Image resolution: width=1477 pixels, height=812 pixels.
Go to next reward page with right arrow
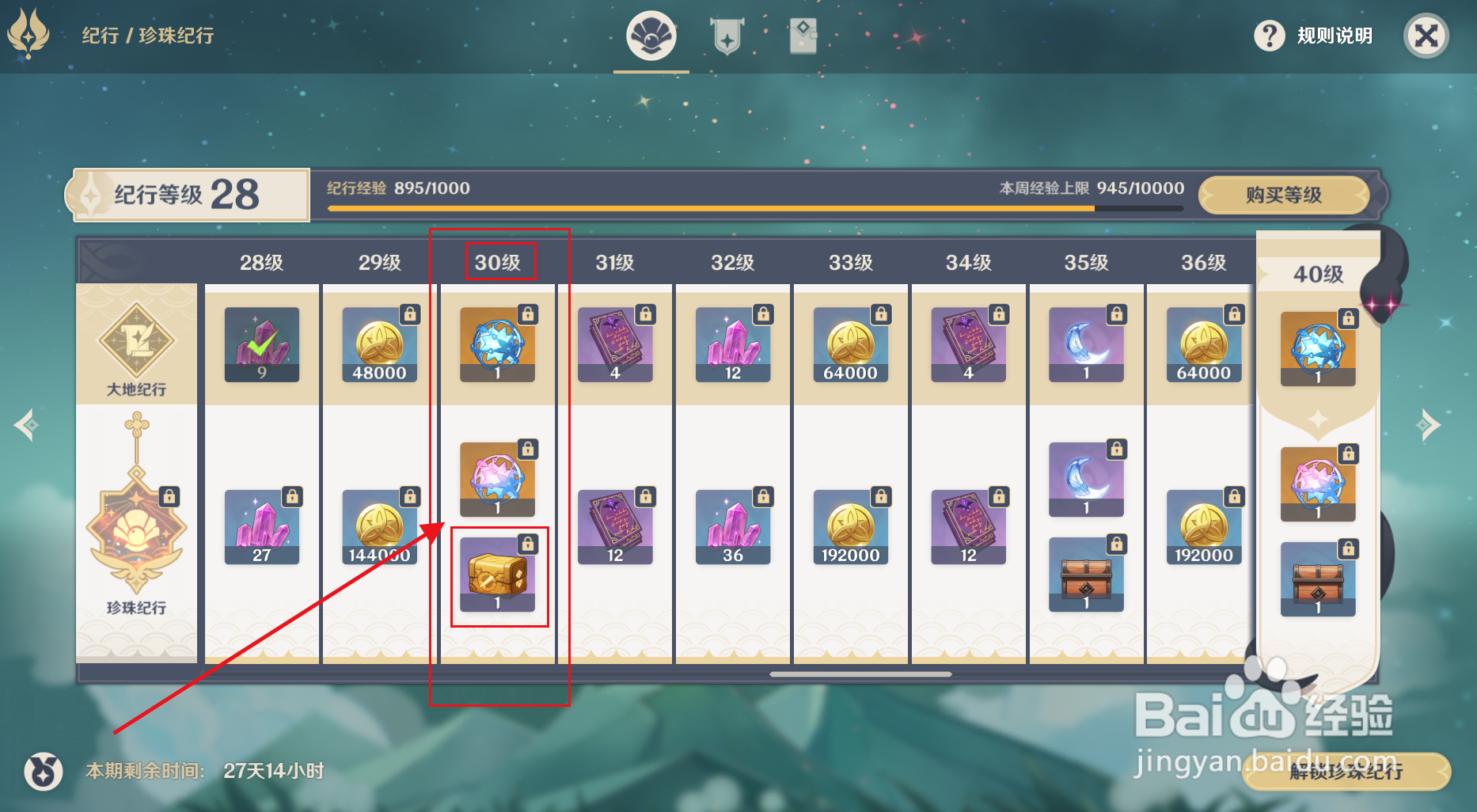tap(1430, 425)
